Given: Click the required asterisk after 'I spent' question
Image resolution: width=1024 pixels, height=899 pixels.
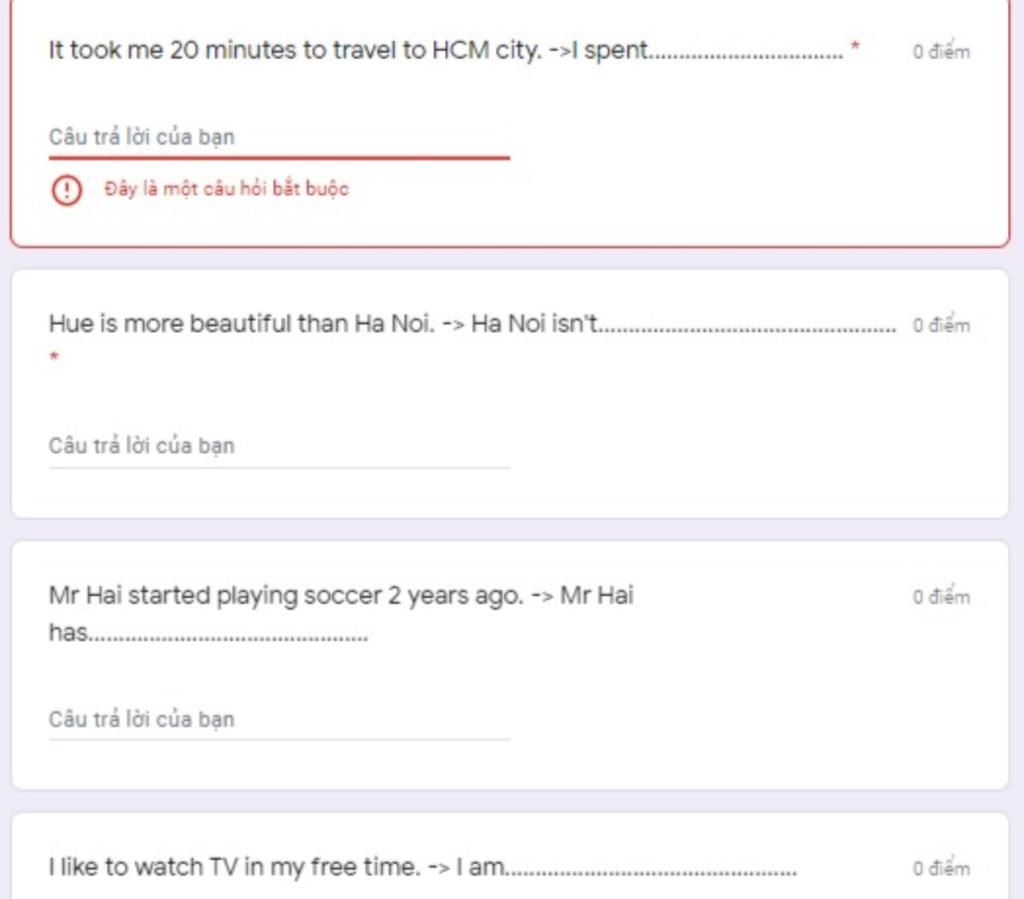Looking at the screenshot, I should tap(854, 46).
